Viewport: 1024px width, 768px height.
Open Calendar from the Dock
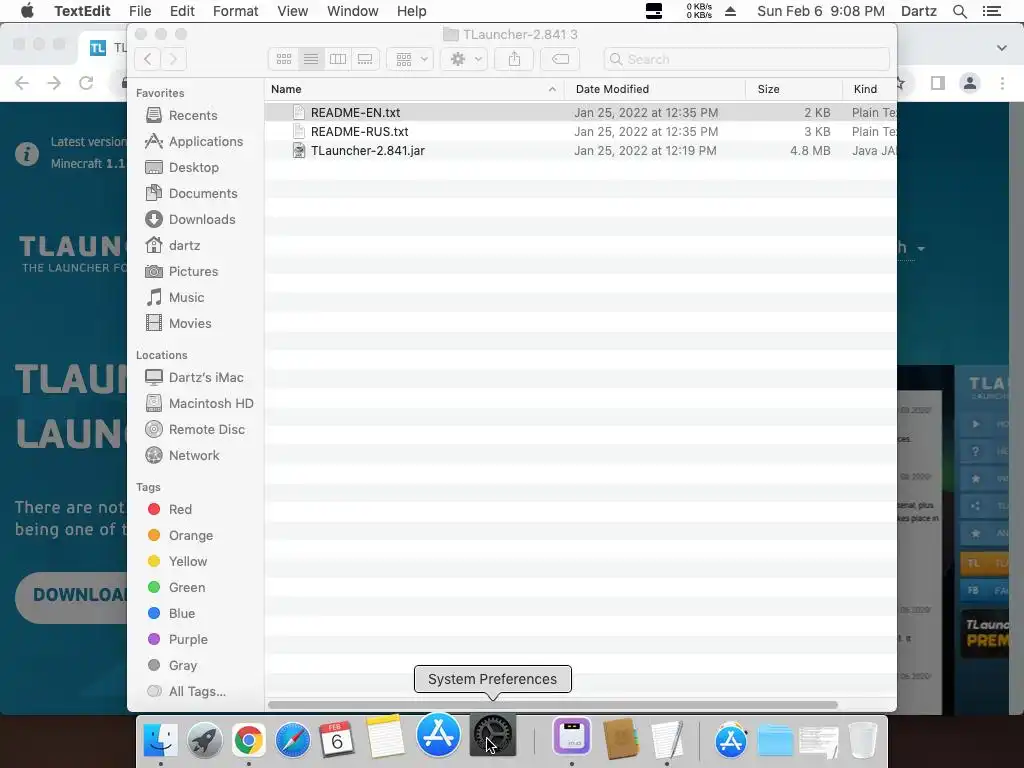(336, 739)
